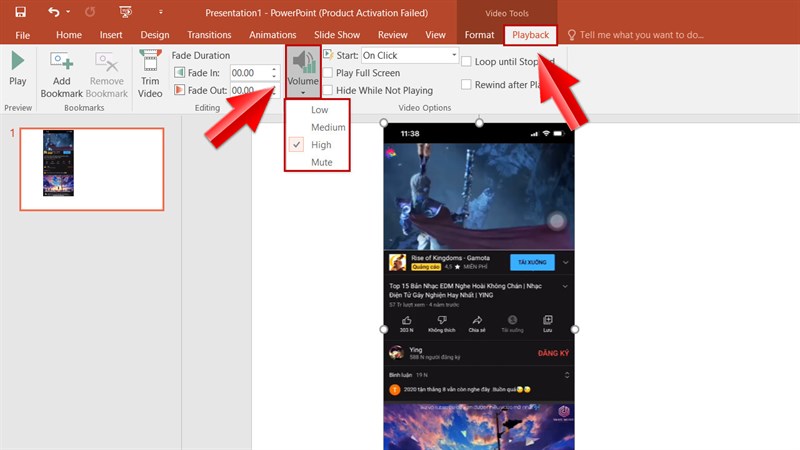Click the Play preview button
The width and height of the screenshot is (800, 450).
[17, 69]
